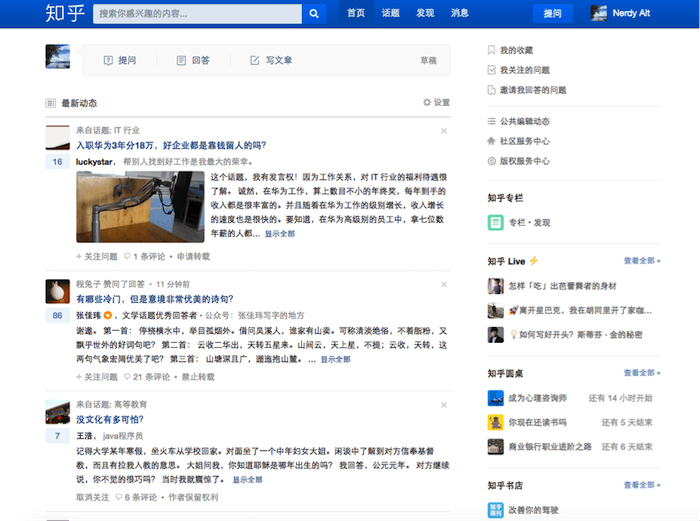Image resolution: width=700 pixels, height=521 pixels.
Task: Click 查看全部 for 知乎 Live
Action: (642, 261)
